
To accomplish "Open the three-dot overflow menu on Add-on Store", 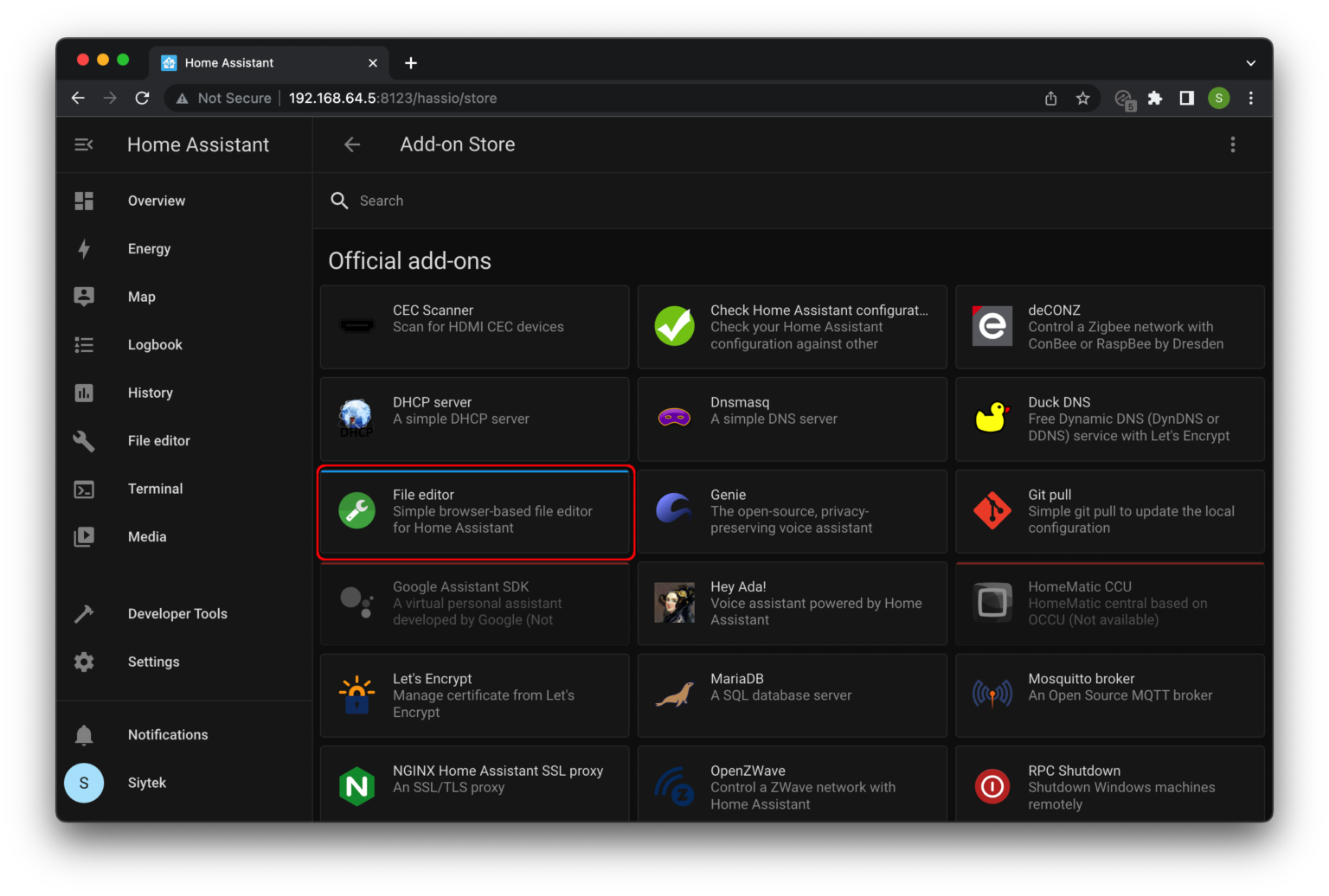I will click(1233, 144).
